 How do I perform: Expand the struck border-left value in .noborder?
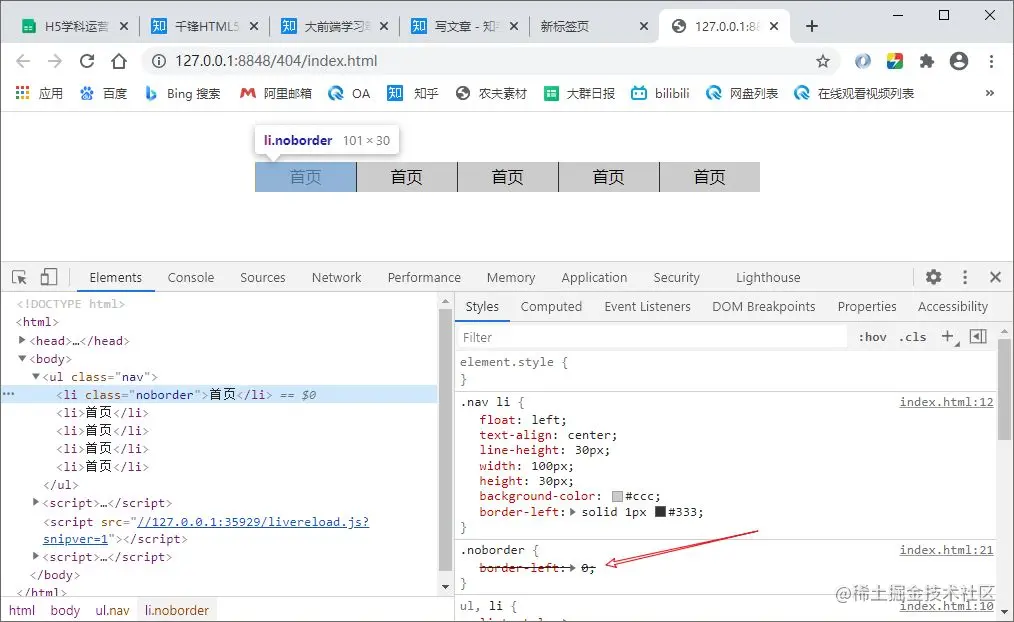pos(572,568)
